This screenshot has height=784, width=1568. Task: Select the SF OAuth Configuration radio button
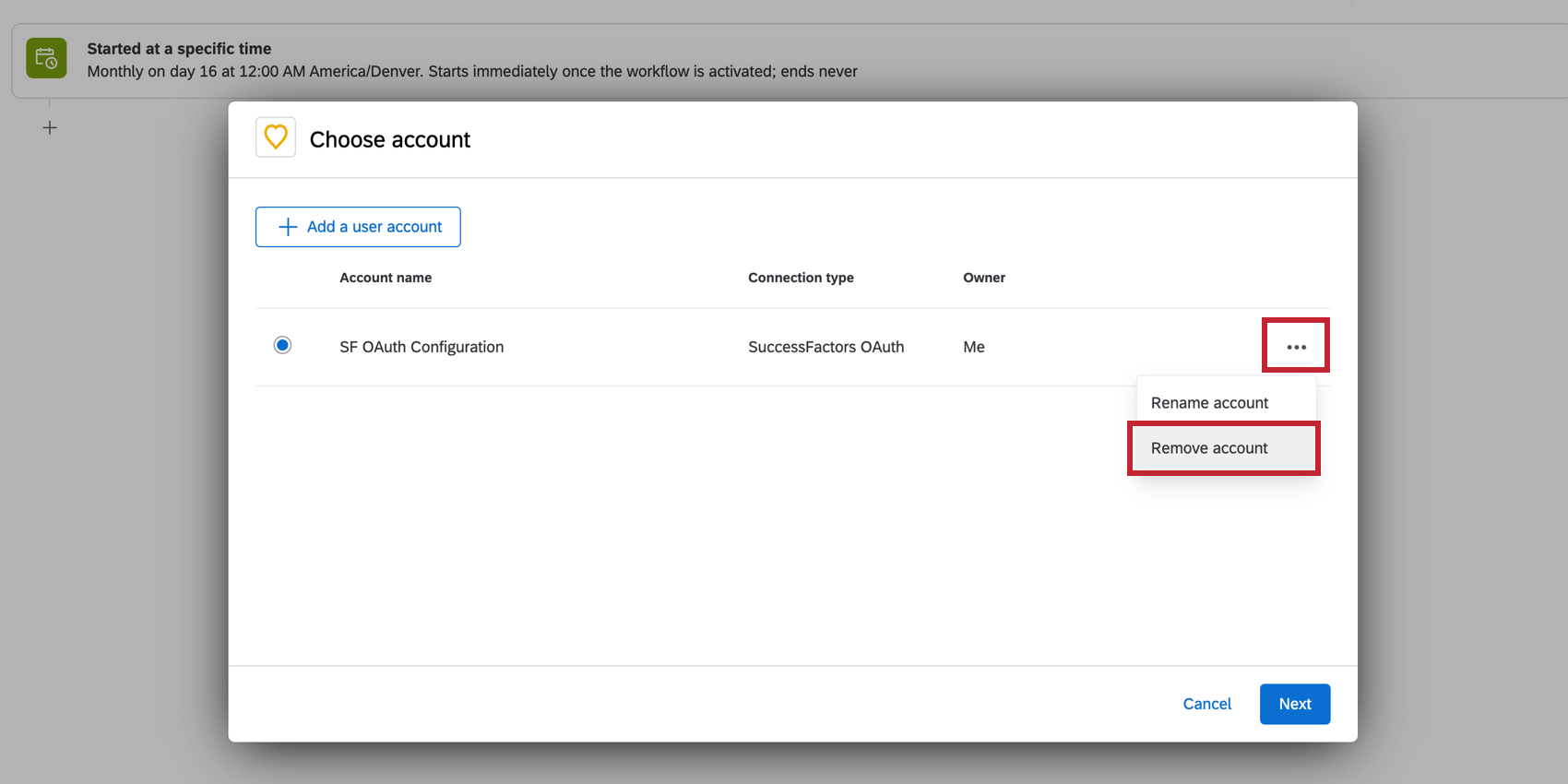coord(282,345)
